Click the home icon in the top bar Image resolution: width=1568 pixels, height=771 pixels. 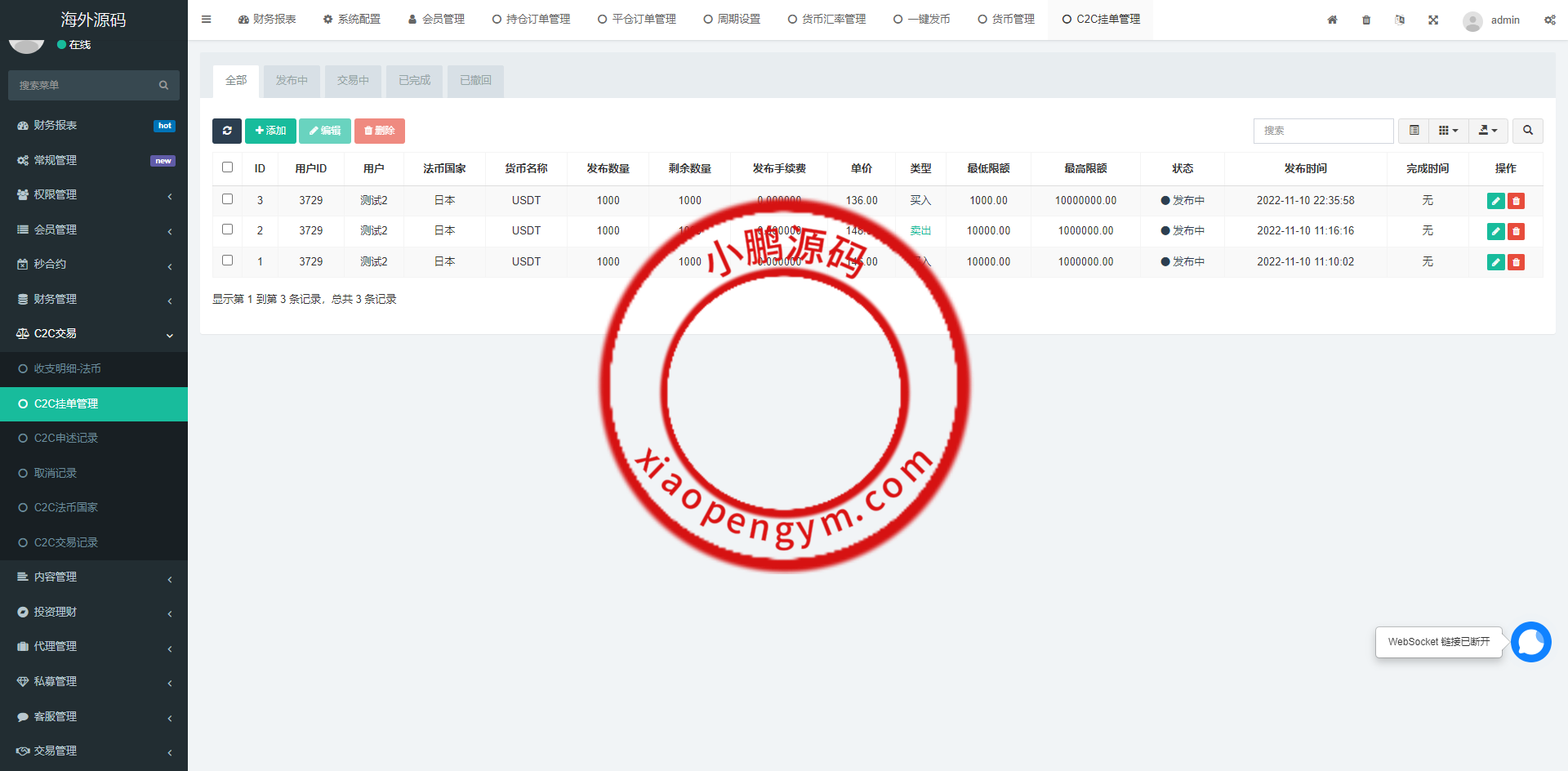pyautogui.click(x=1332, y=20)
